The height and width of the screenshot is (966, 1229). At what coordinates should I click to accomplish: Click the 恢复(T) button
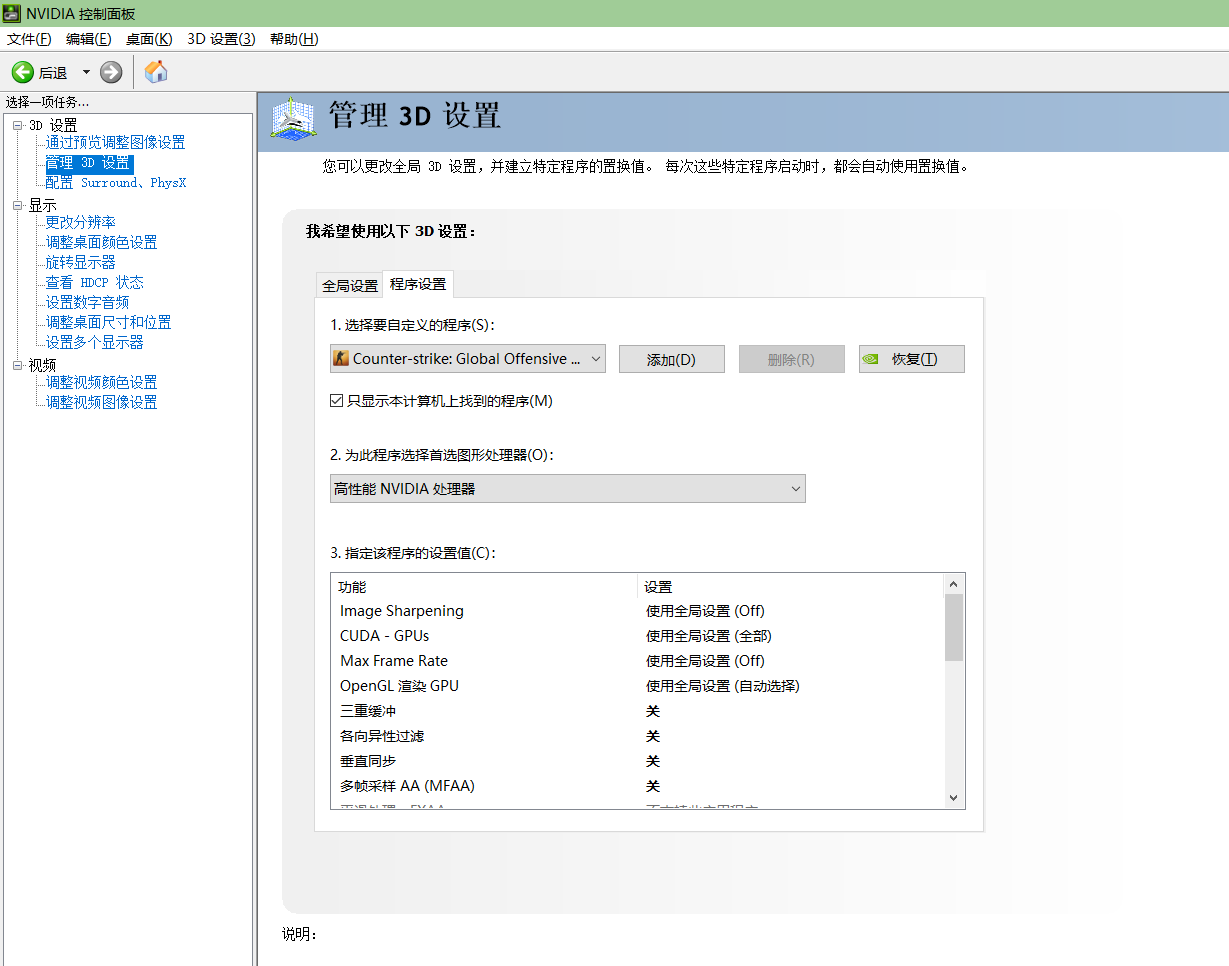[x=912, y=359]
